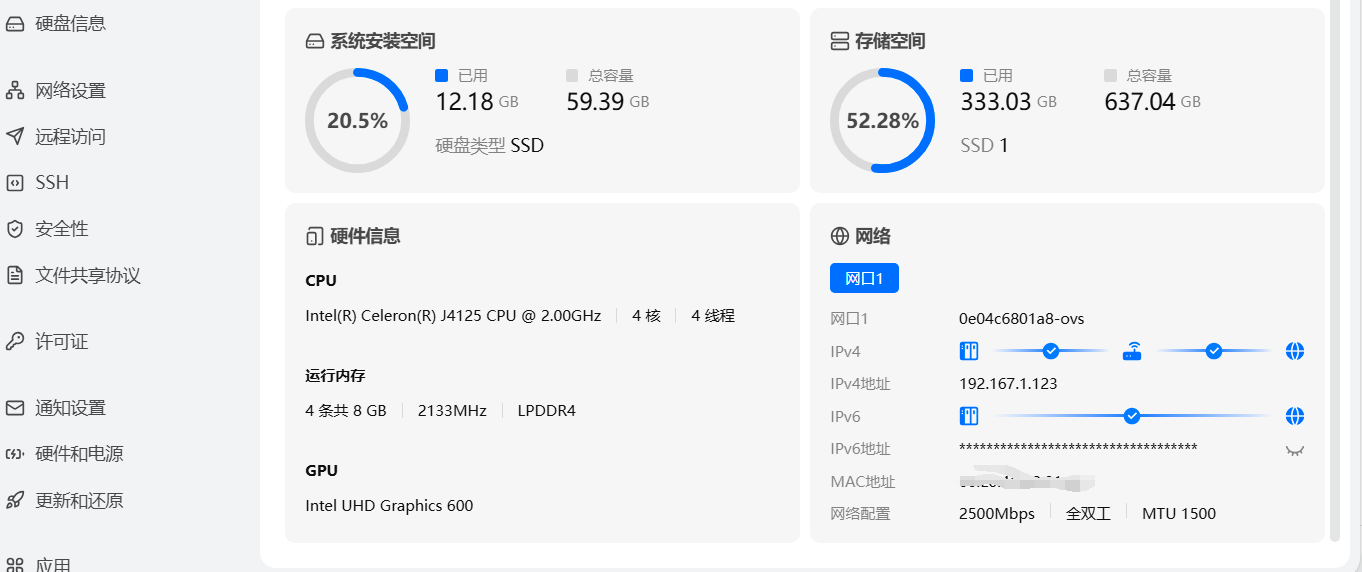1362x572 pixels.
Task: Click the 许可证 key icon
Action: click(15, 342)
